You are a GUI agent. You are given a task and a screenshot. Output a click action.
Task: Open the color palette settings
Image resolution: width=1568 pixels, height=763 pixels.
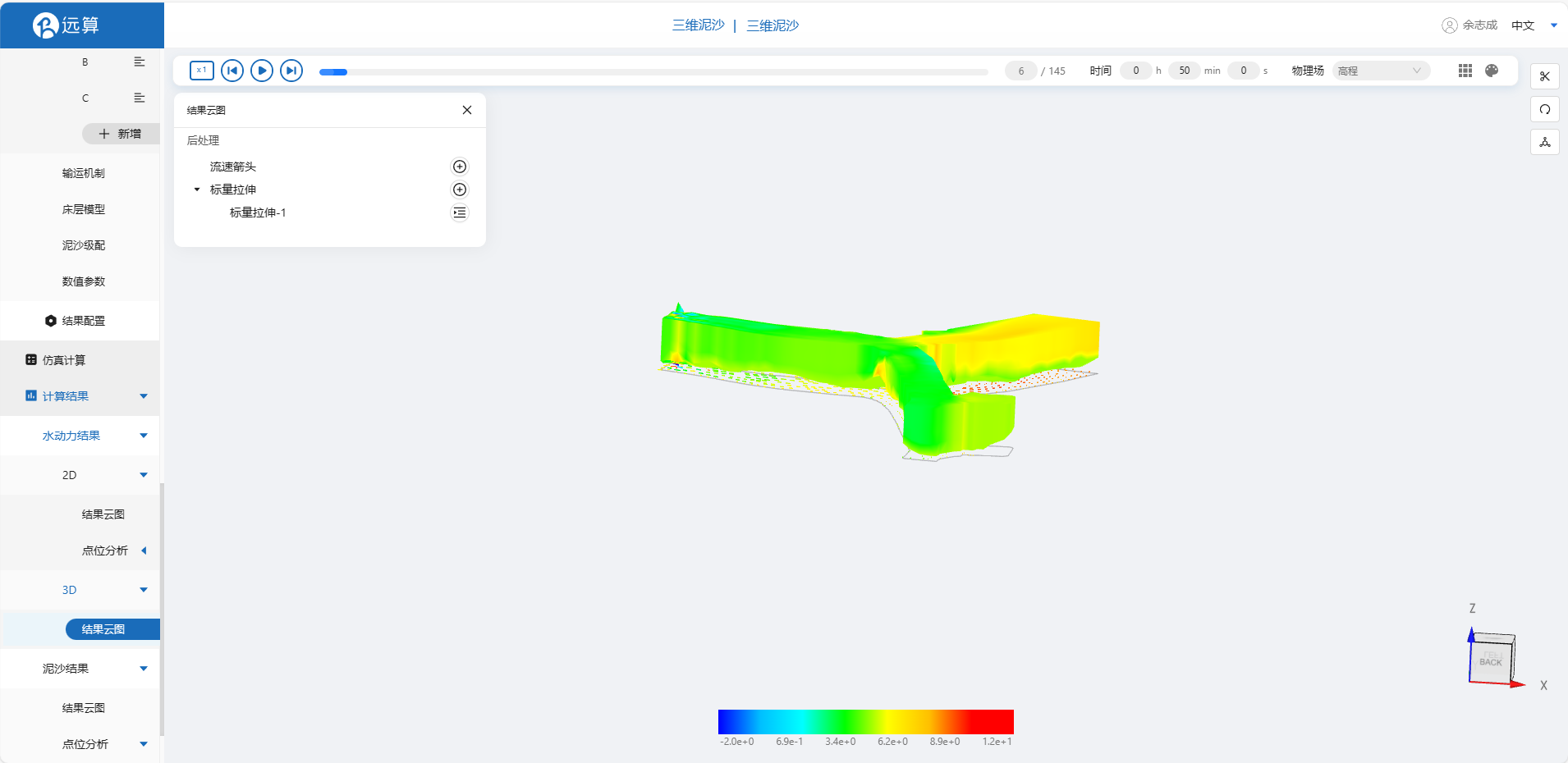pos(1492,71)
